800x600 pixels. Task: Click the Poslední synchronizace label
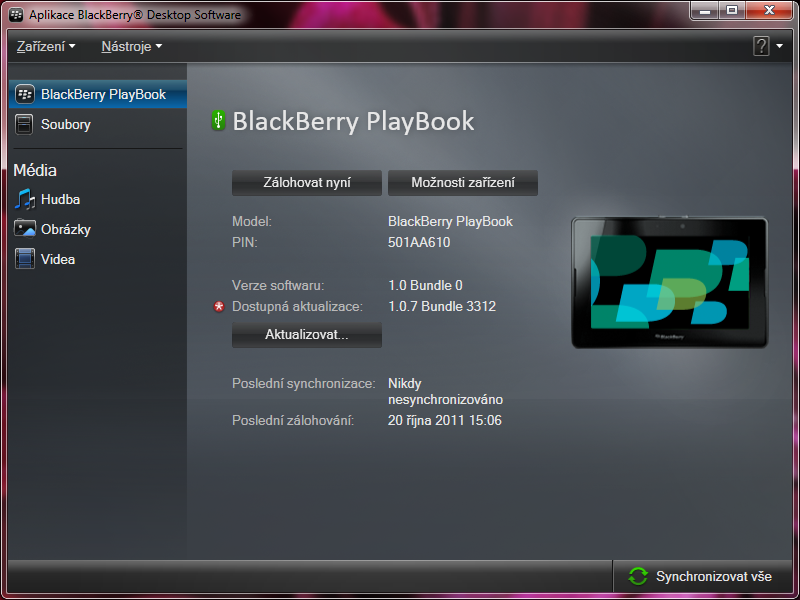pos(304,384)
